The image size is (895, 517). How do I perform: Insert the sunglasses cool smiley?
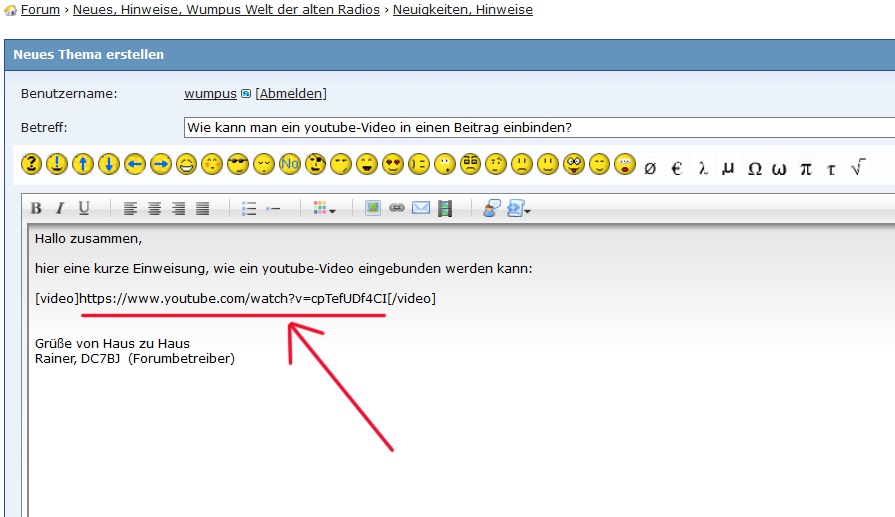pos(238,164)
